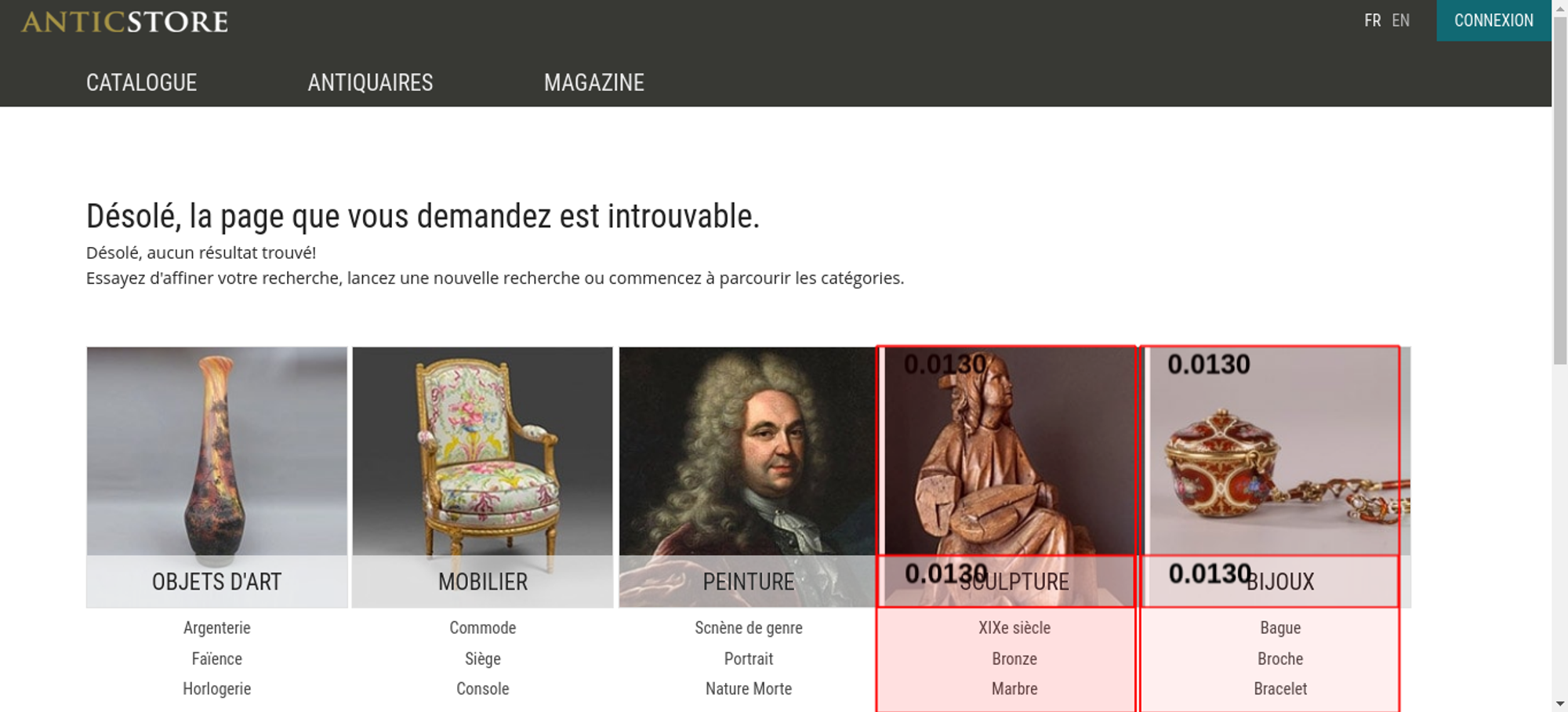Click the scroll down arrow on scrollbar
The width and height of the screenshot is (1568, 712).
tap(1559, 703)
